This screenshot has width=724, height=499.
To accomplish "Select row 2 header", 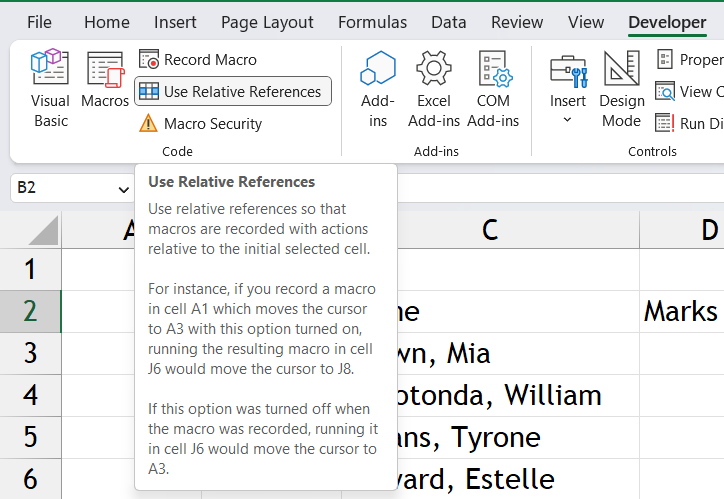I will pos(30,312).
